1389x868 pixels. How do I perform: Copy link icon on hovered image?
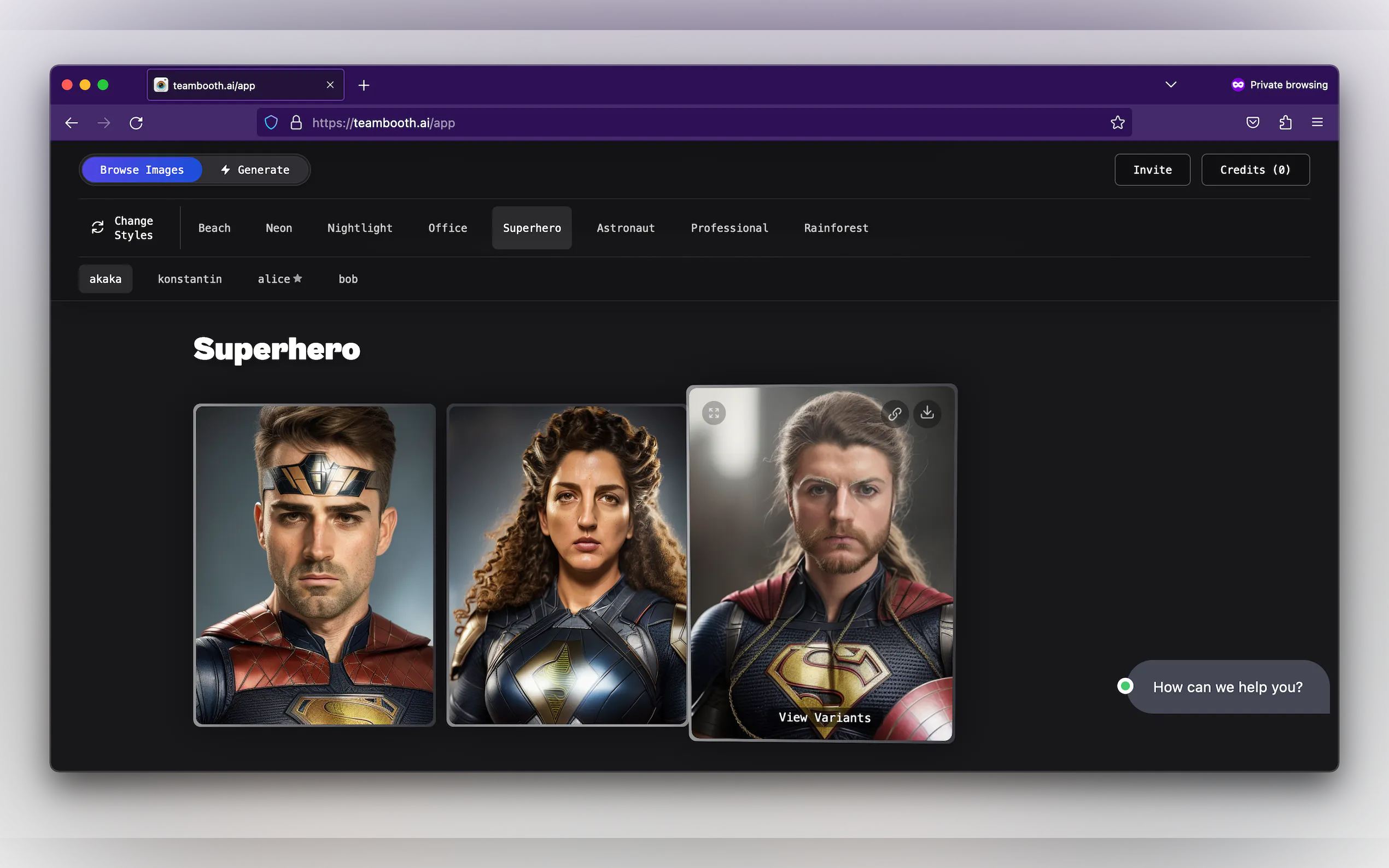(895, 413)
